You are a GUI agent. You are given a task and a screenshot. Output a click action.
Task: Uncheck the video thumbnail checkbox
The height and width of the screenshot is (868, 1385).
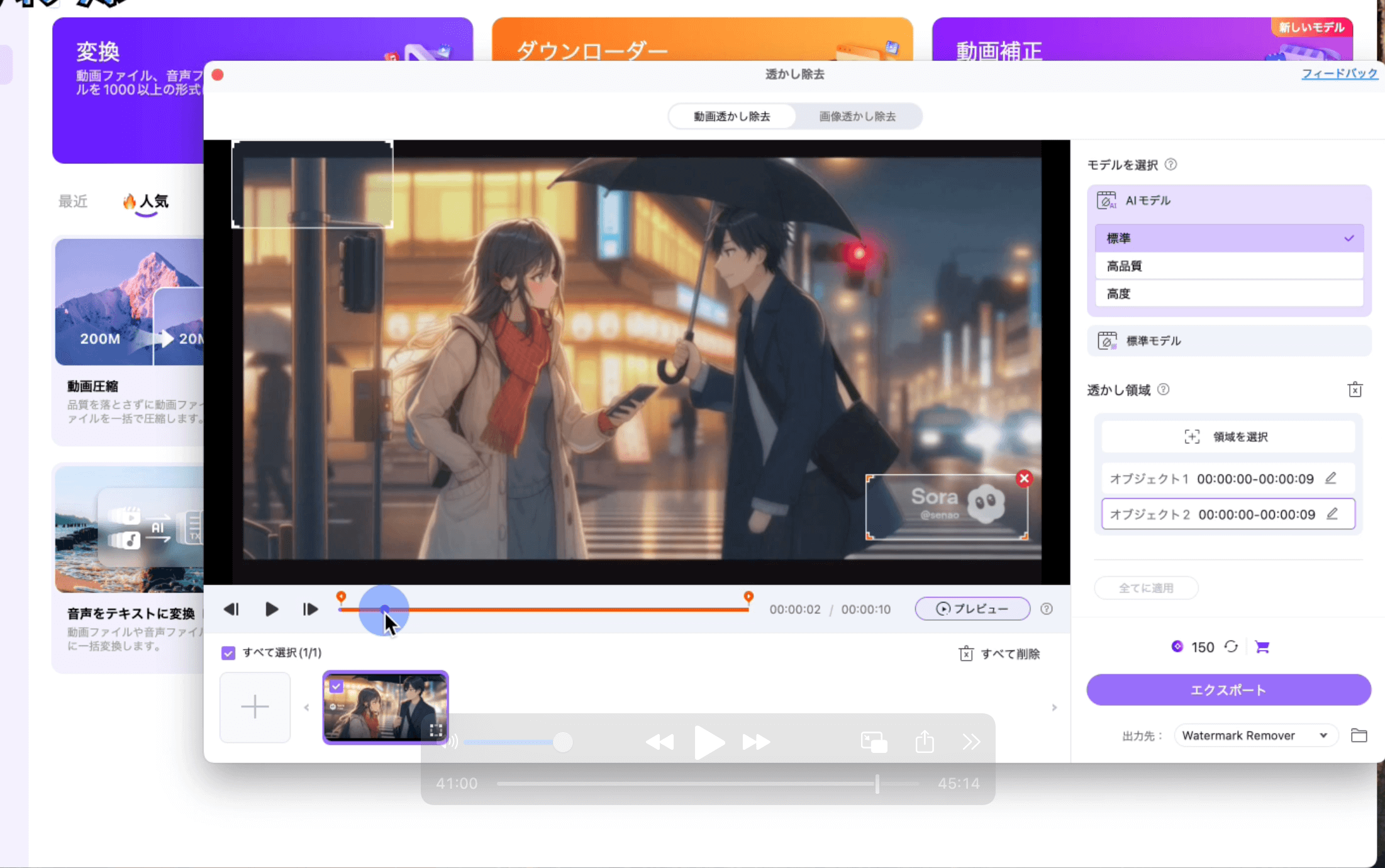point(337,686)
